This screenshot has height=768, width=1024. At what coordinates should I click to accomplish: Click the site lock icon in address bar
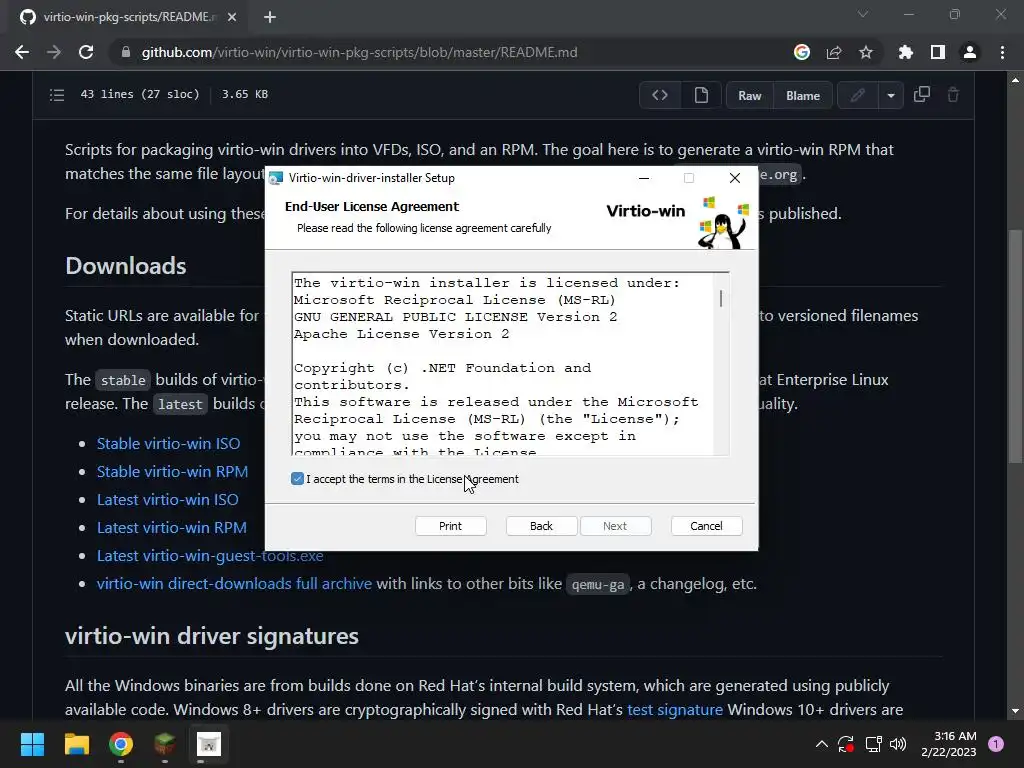[125, 52]
